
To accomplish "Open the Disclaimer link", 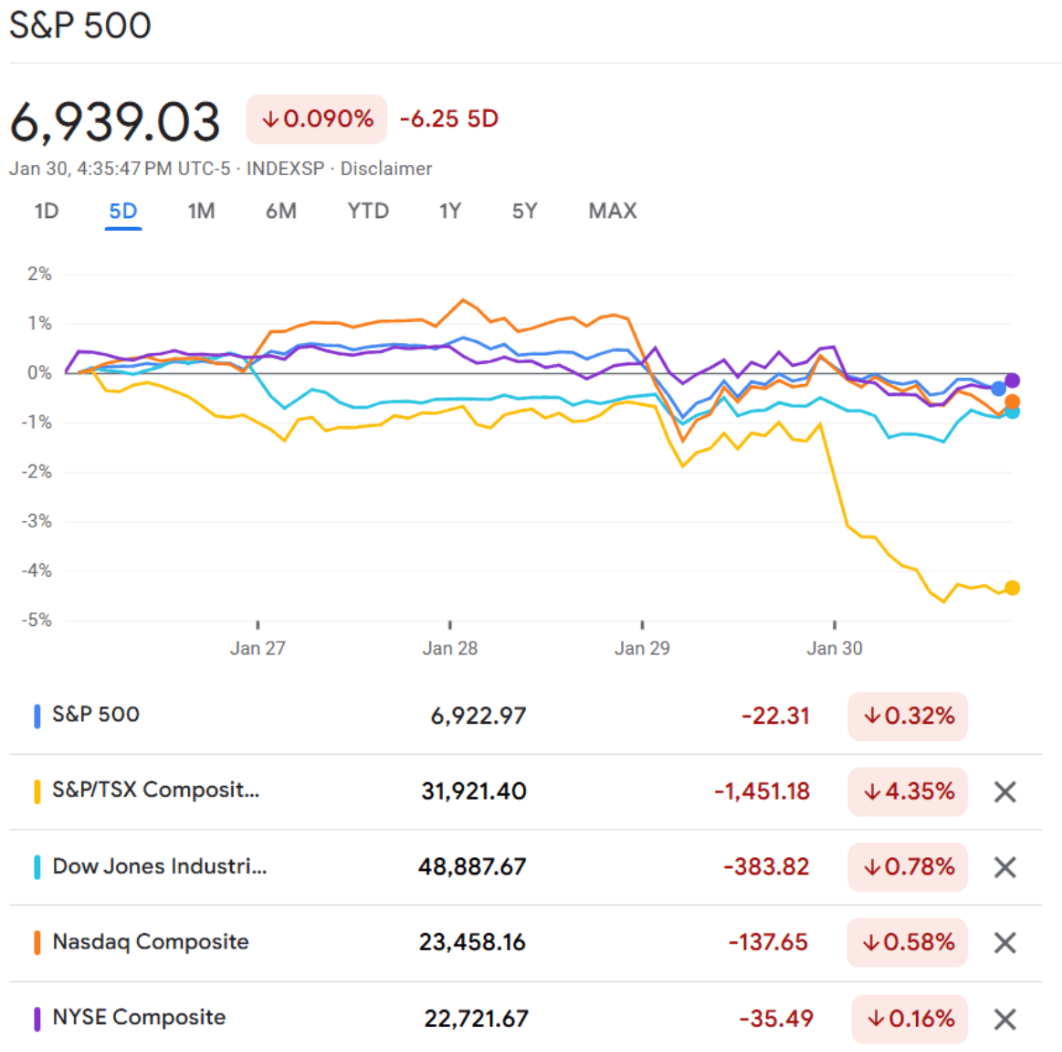I will coord(386,169).
